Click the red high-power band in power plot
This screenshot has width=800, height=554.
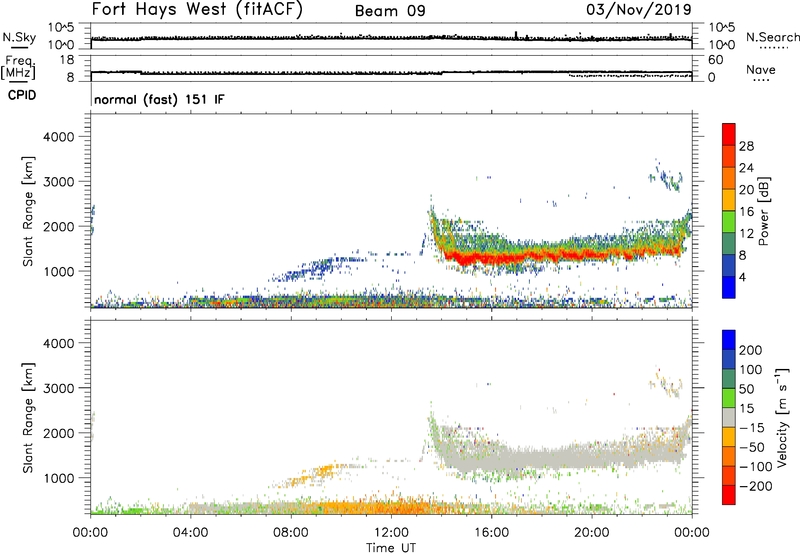click(561, 255)
